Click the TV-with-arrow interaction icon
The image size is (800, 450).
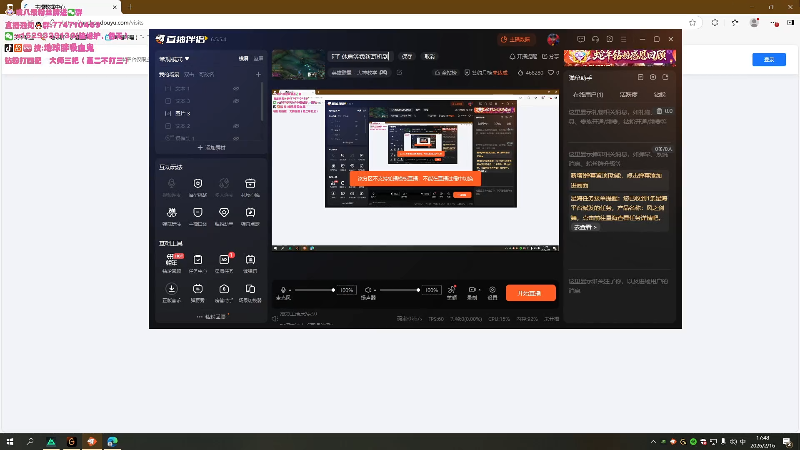coord(250,213)
